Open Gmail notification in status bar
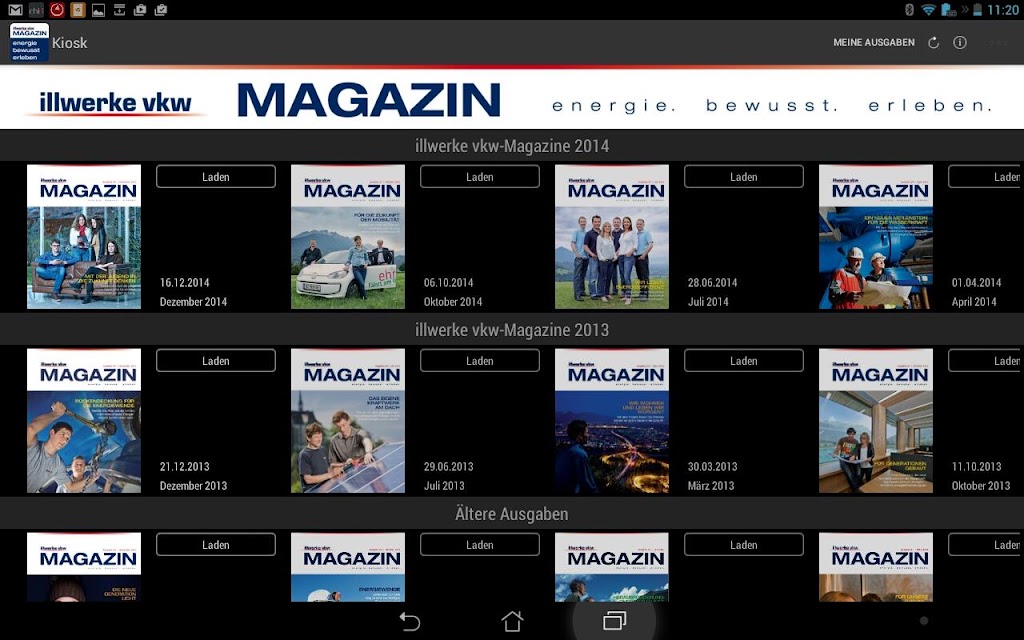The image size is (1024, 640). click(x=14, y=10)
